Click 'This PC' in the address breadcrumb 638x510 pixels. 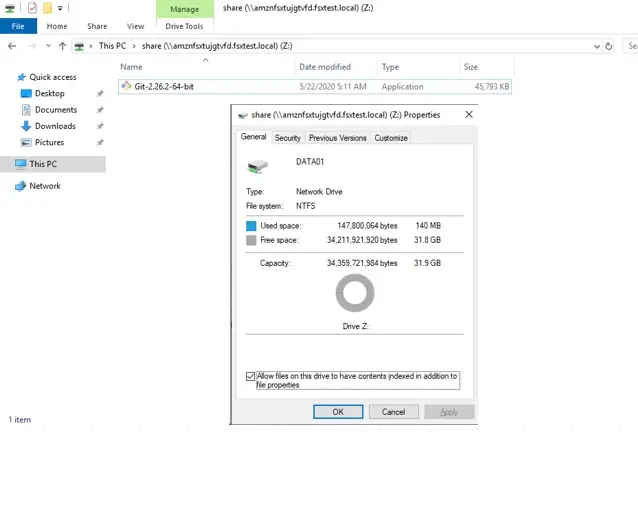(113, 46)
